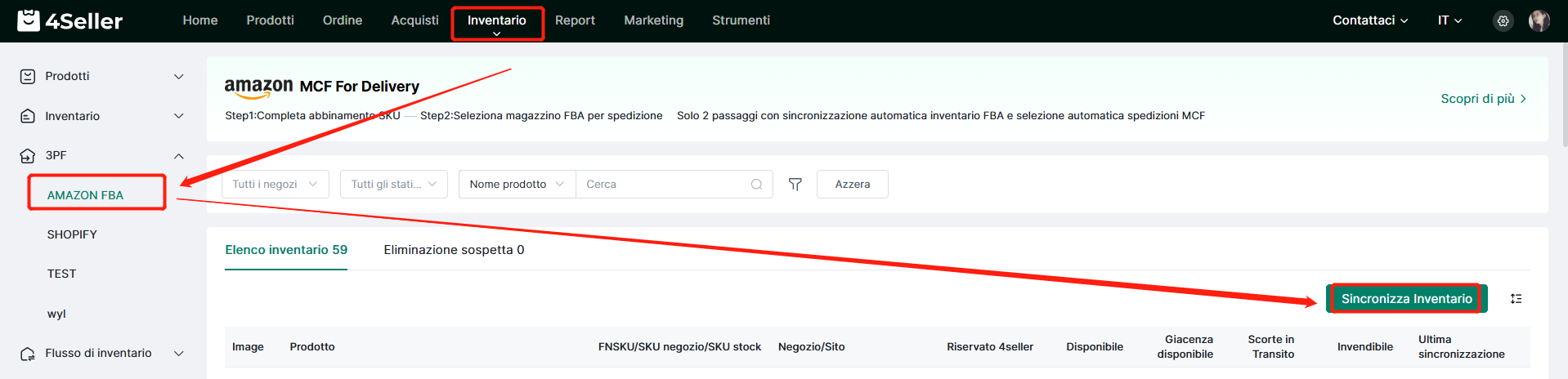Click the Disponibile column header
Image resolution: width=1568 pixels, height=379 pixels.
(1095, 347)
